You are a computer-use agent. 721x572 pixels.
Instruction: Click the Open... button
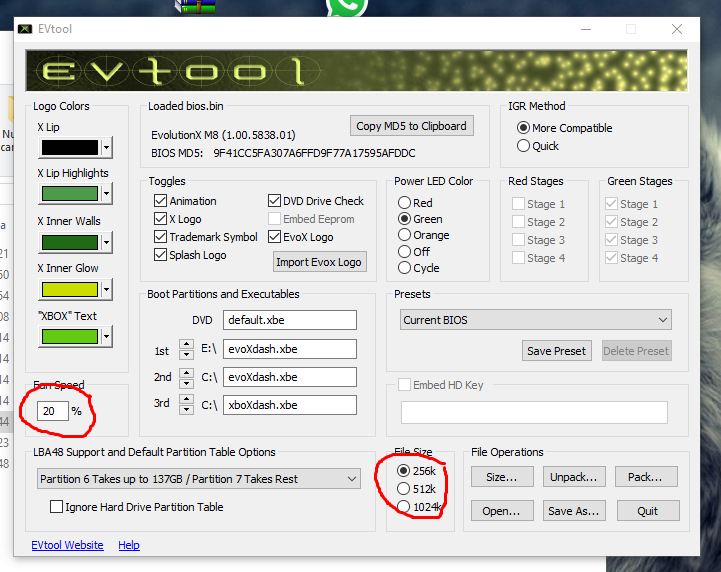(502, 511)
